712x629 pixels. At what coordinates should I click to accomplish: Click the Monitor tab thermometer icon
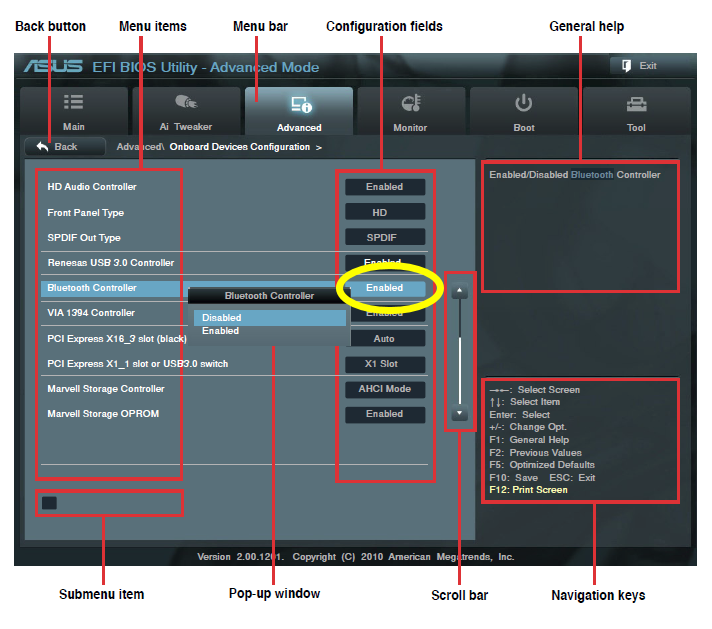pyautogui.click(x=411, y=103)
